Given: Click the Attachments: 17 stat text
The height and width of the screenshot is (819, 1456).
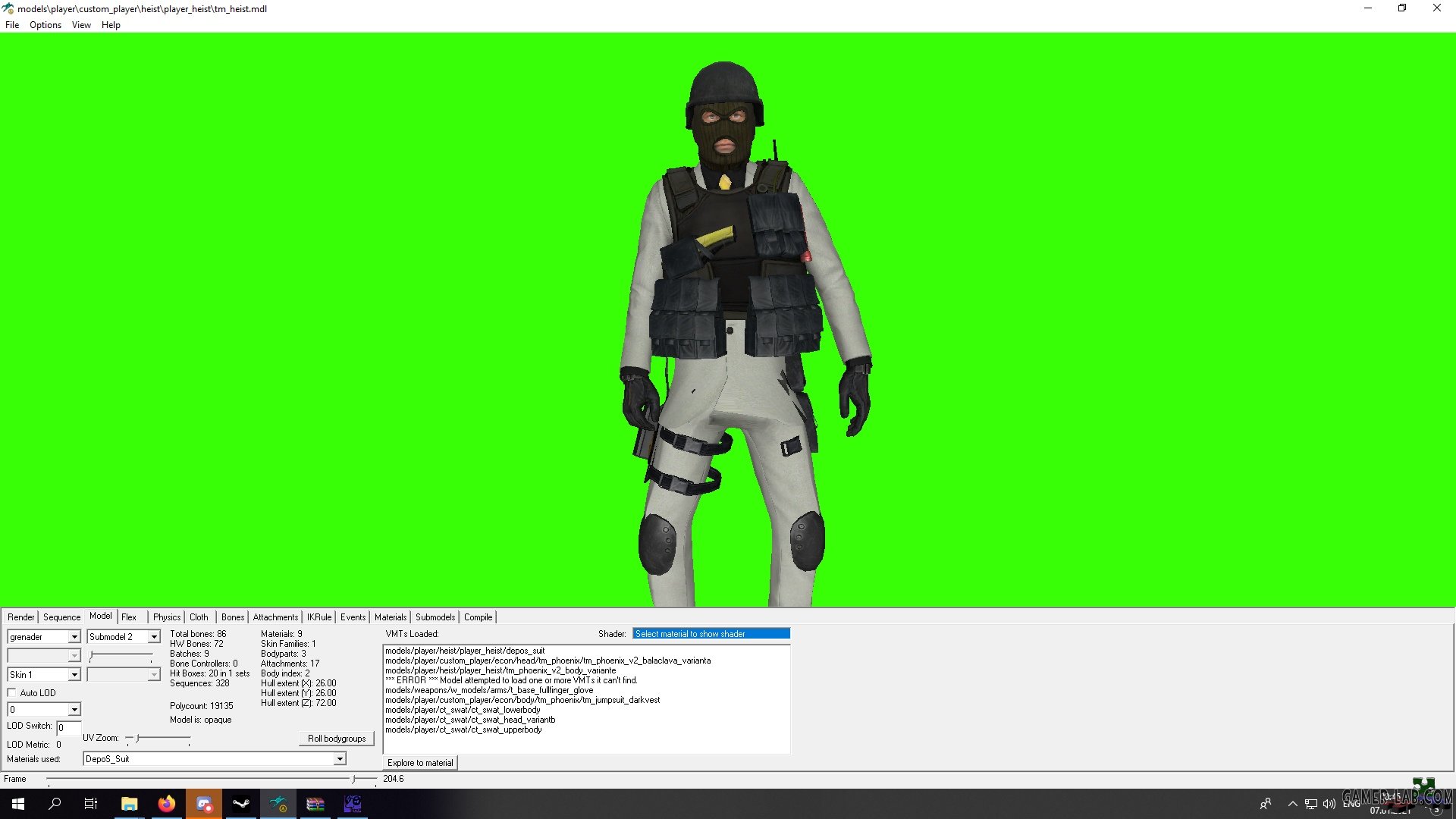Looking at the screenshot, I should (x=290, y=664).
